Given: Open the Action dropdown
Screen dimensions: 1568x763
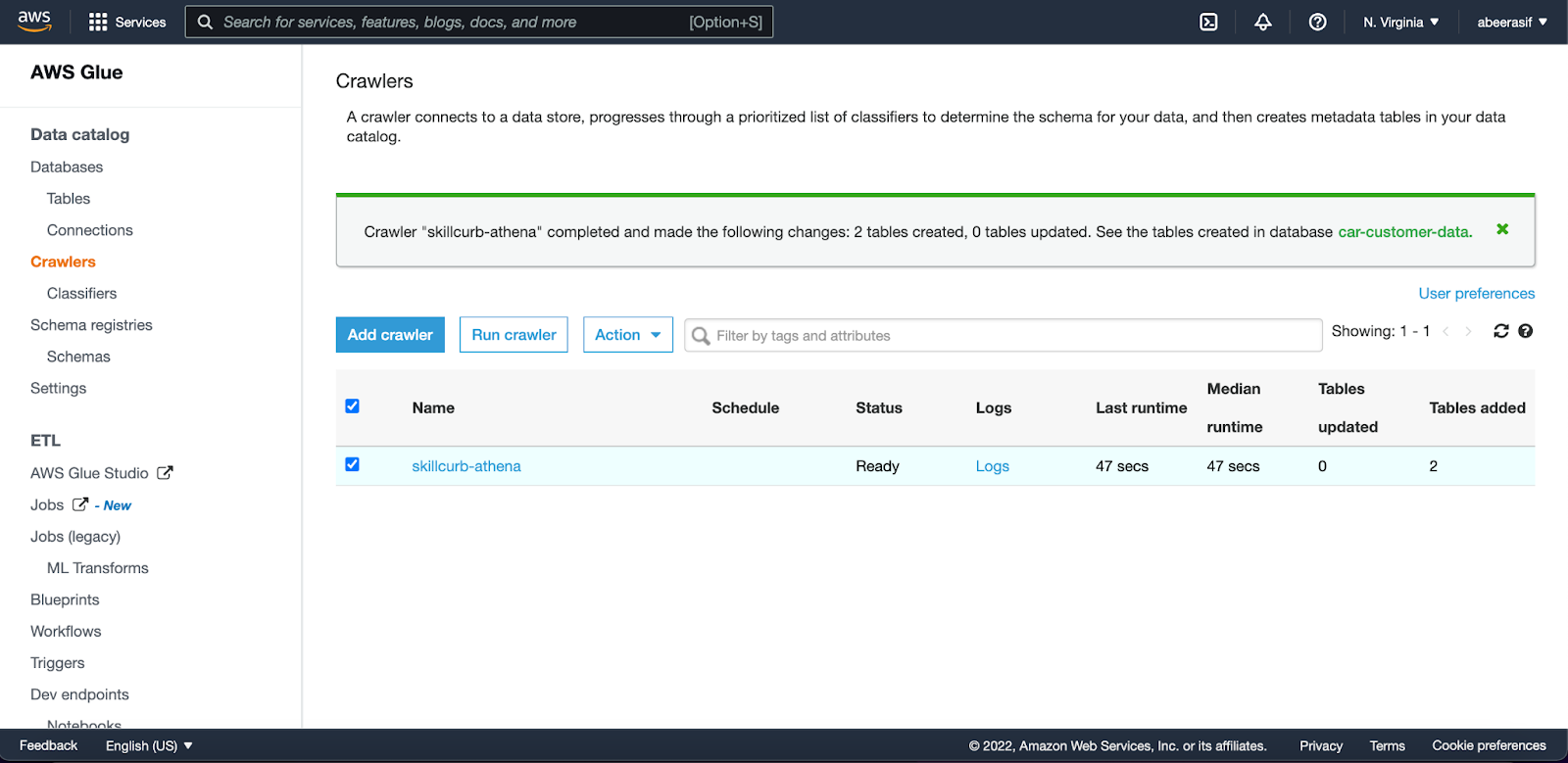Looking at the screenshot, I should pyautogui.click(x=628, y=335).
